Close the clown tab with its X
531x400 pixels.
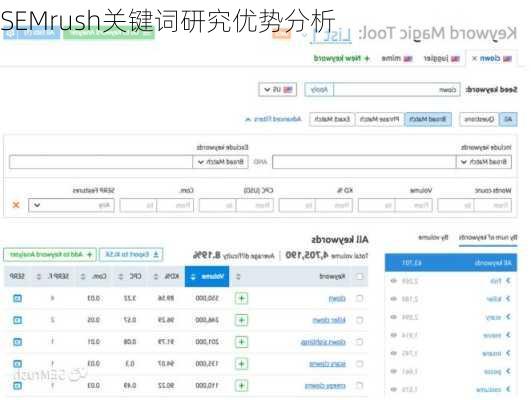(x=474, y=59)
